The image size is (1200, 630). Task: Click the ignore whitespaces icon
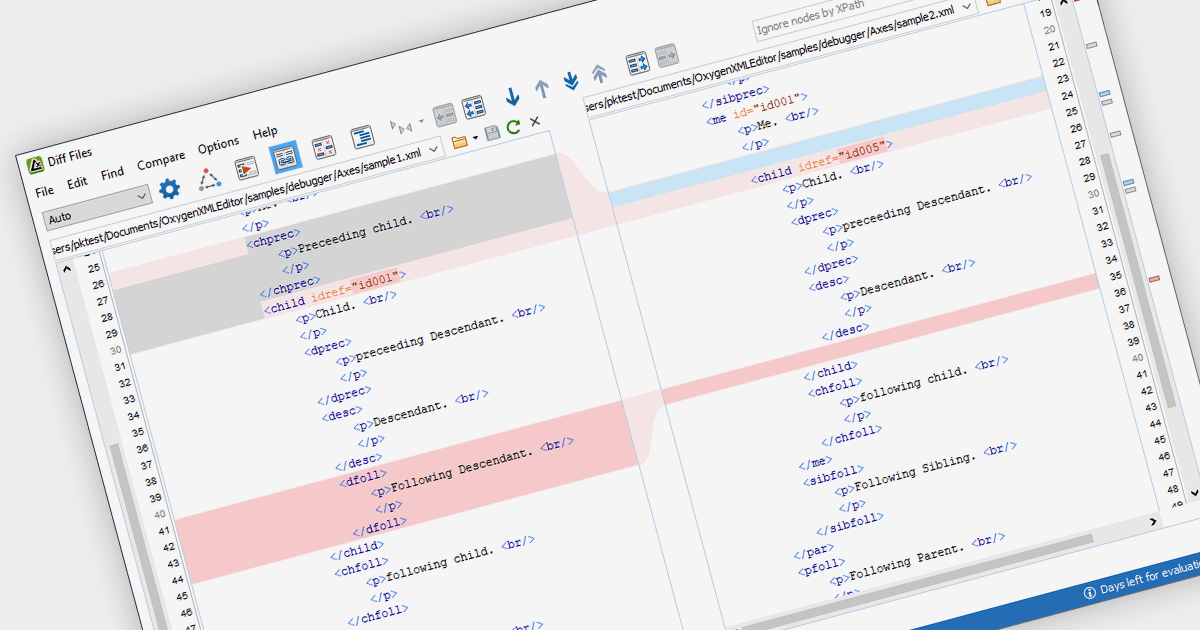click(x=323, y=149)
